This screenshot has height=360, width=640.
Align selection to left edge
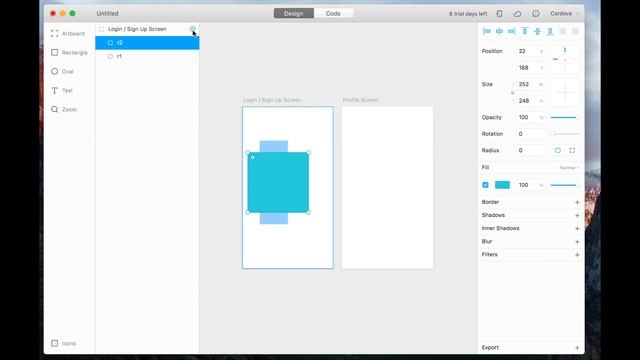[x=487, y=31]
